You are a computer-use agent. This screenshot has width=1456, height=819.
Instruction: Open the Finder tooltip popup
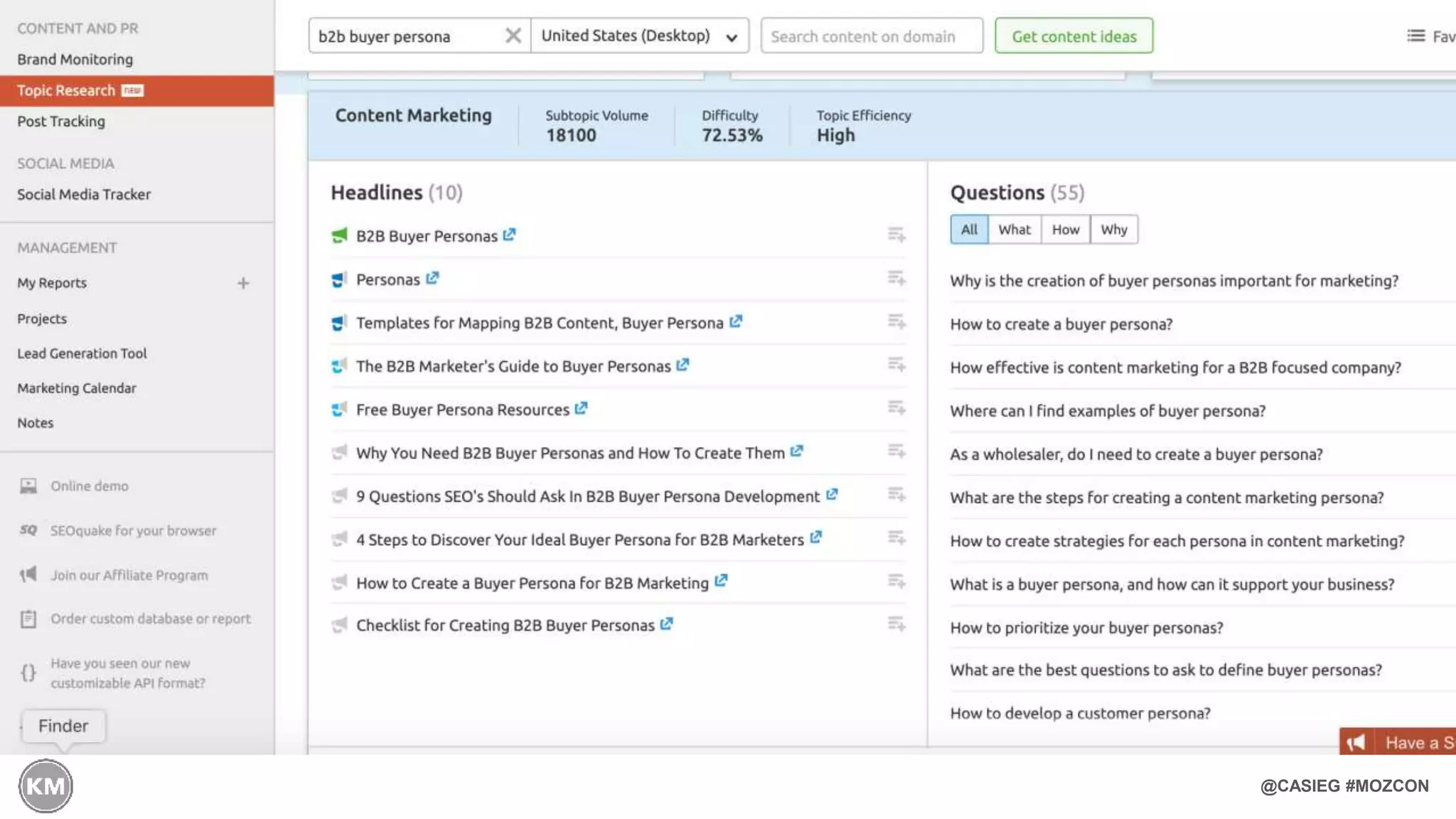[x=63, y=726]
